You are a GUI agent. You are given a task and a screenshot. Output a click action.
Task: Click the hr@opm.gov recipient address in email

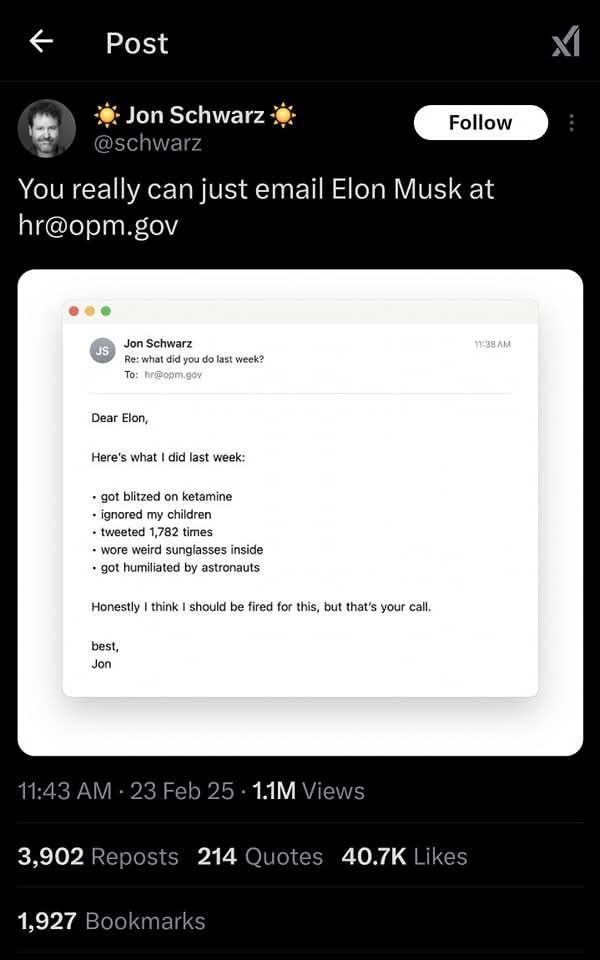(x=173, y=375)
